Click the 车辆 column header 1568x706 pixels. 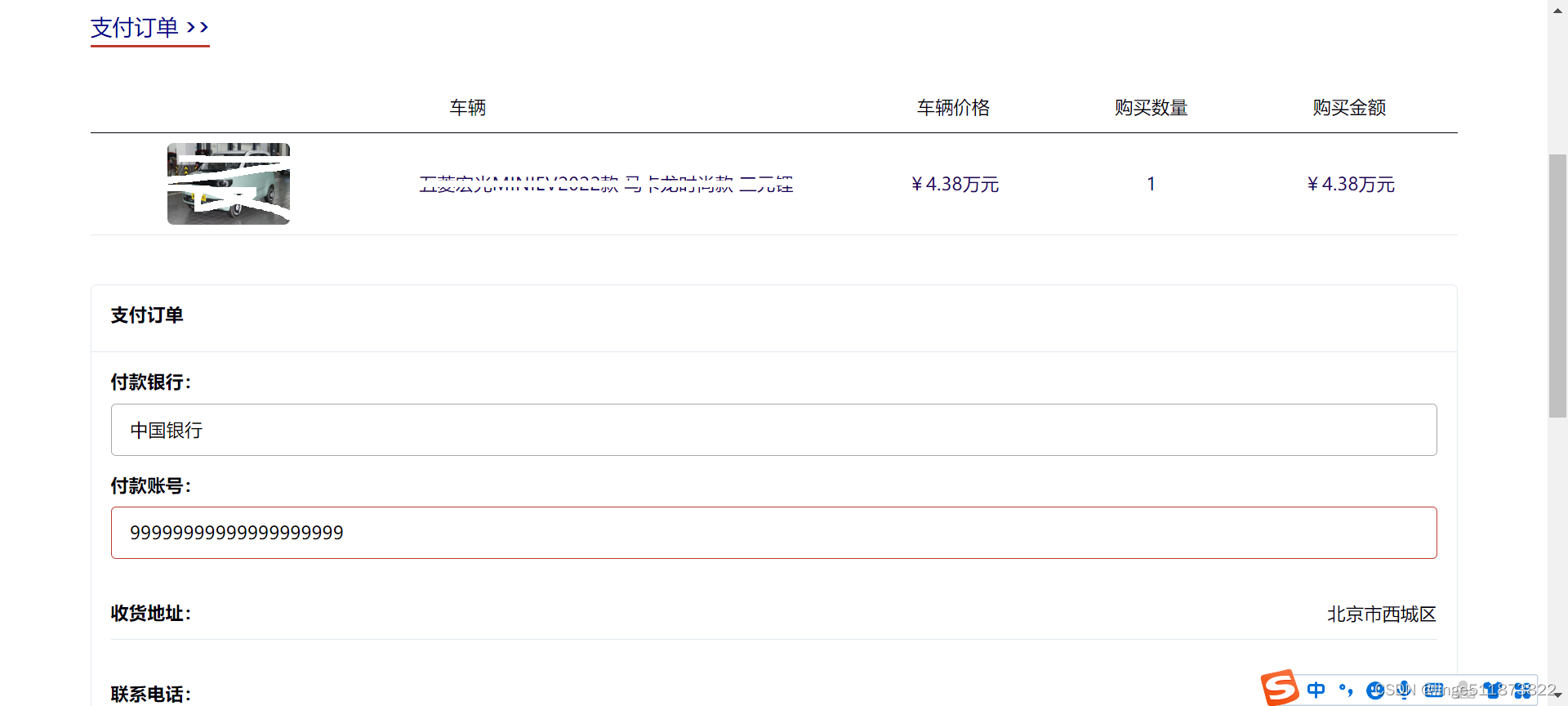tap(468, 108)
